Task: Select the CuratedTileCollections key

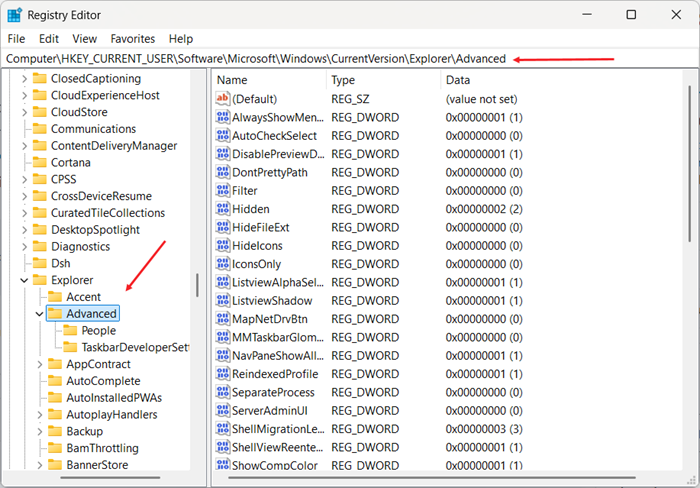Action: 108,213
